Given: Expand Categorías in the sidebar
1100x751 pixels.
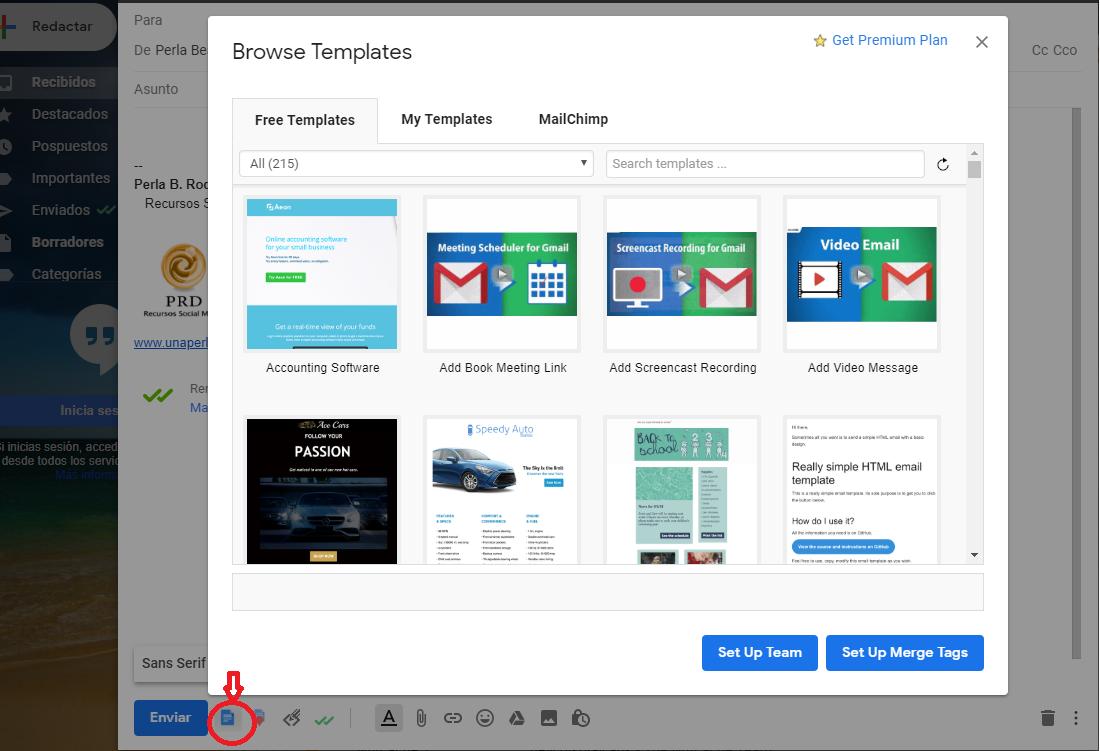Looking at the screenshot, I should point(64,273).
